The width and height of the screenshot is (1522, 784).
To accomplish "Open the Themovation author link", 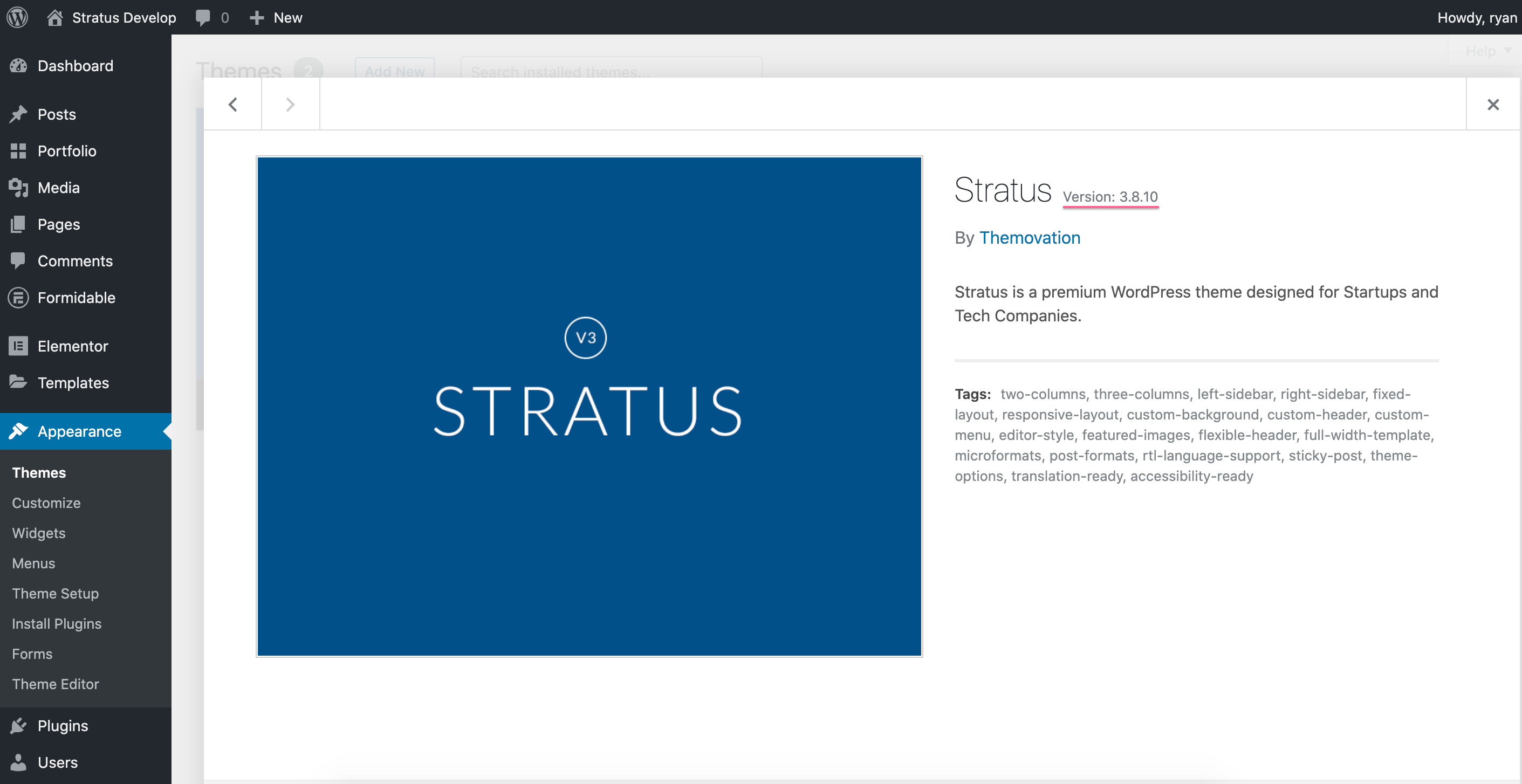I will pos(1030,237).
